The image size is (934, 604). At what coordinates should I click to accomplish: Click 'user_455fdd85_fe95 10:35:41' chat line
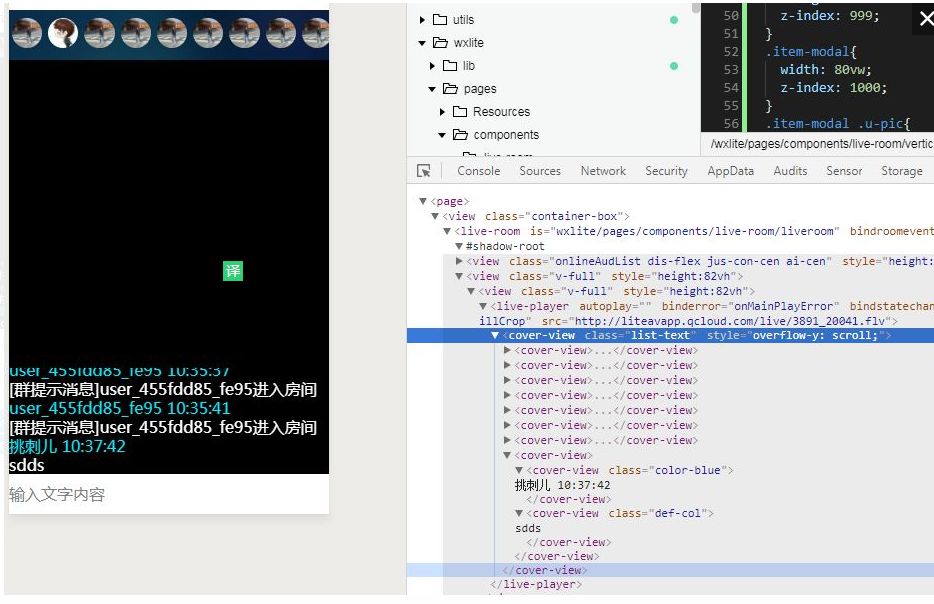(120, 408)
